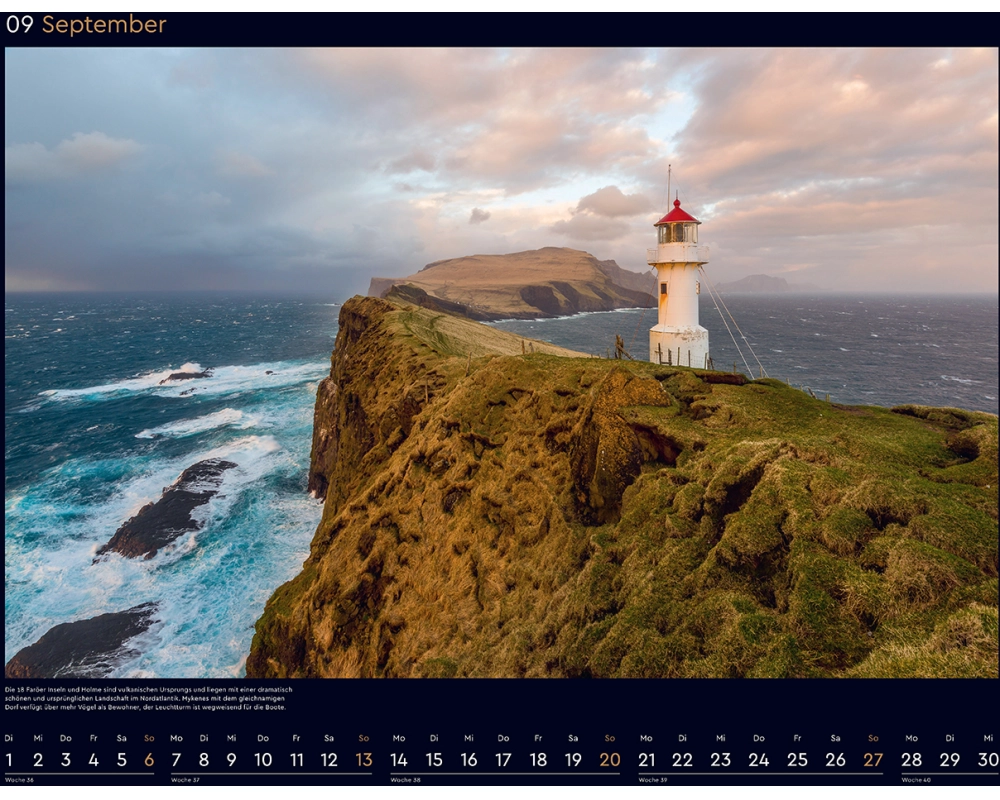Select Sunday the 13th
This screenshot has width=1000, height=800.
coord(363,759)
